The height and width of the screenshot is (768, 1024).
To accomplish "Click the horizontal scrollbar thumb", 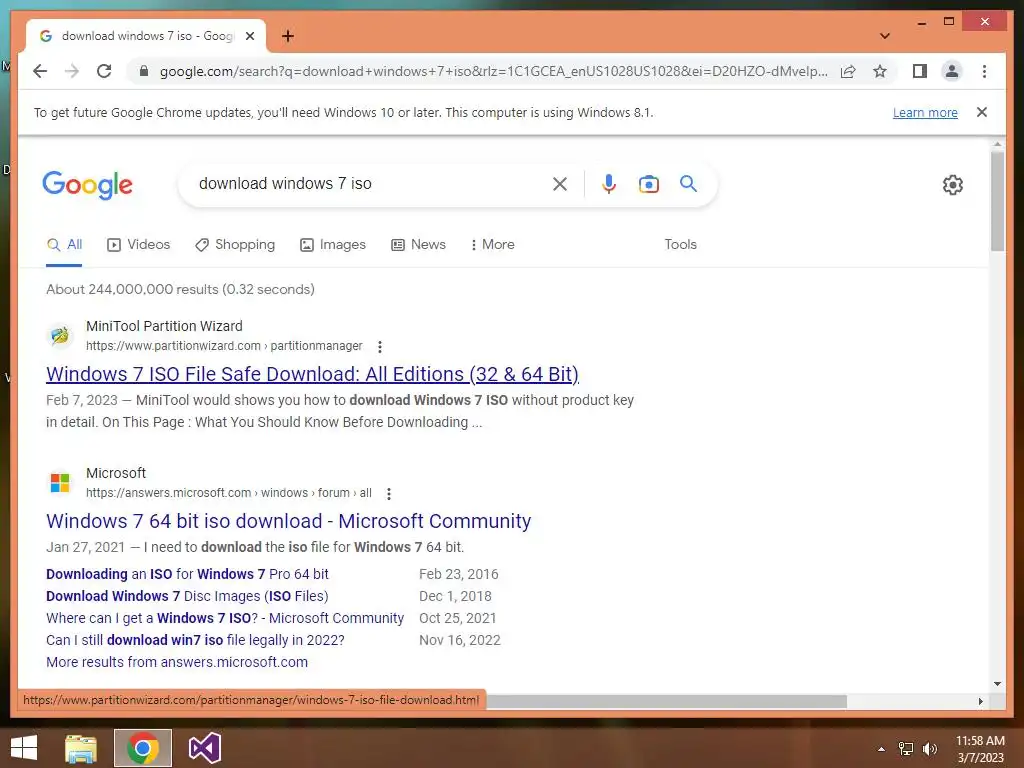I will 666,701.
